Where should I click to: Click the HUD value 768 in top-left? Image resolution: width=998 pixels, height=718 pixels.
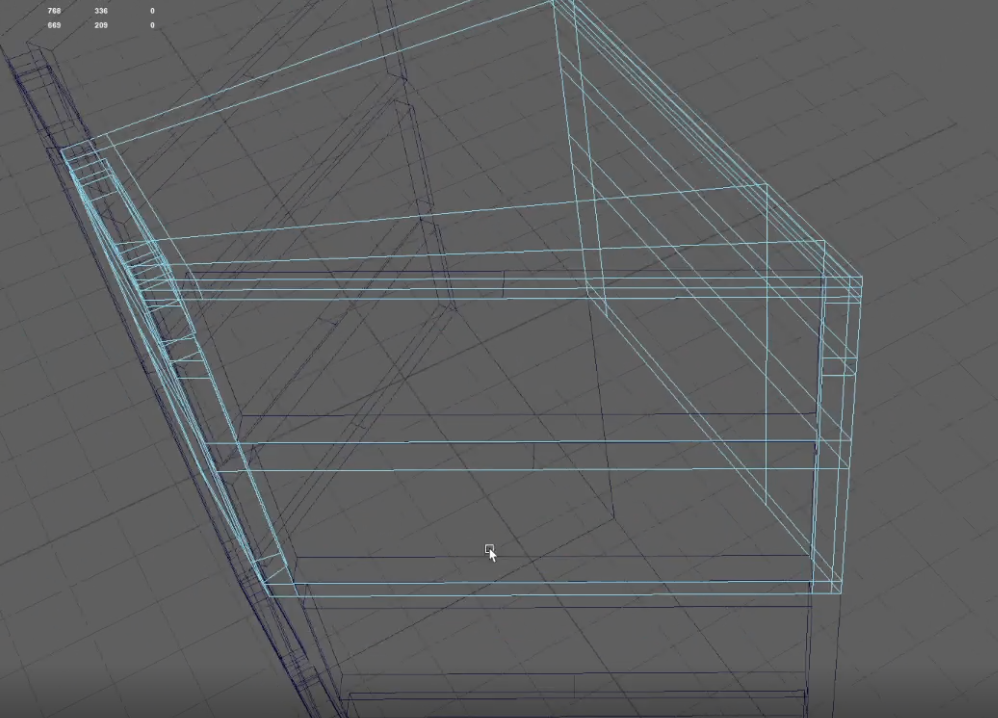[54, 10]
